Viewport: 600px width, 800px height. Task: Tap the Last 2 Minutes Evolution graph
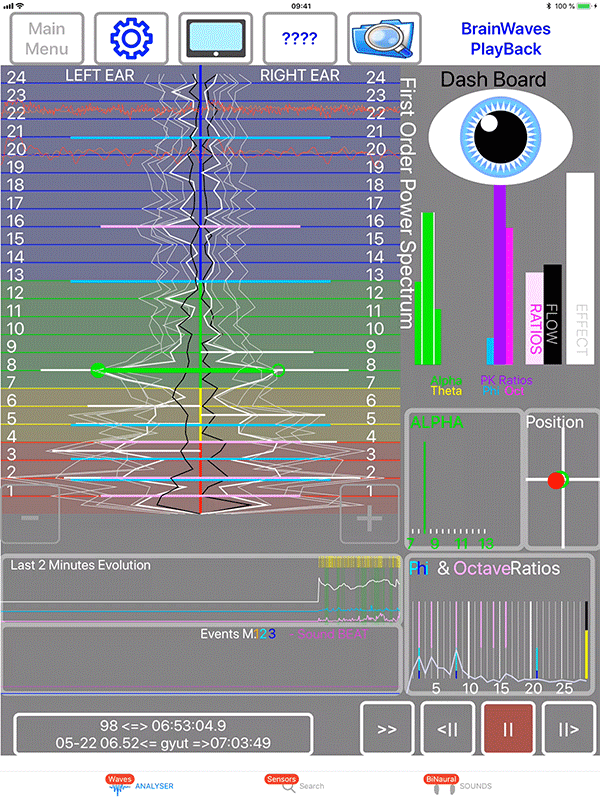point(201,589)
